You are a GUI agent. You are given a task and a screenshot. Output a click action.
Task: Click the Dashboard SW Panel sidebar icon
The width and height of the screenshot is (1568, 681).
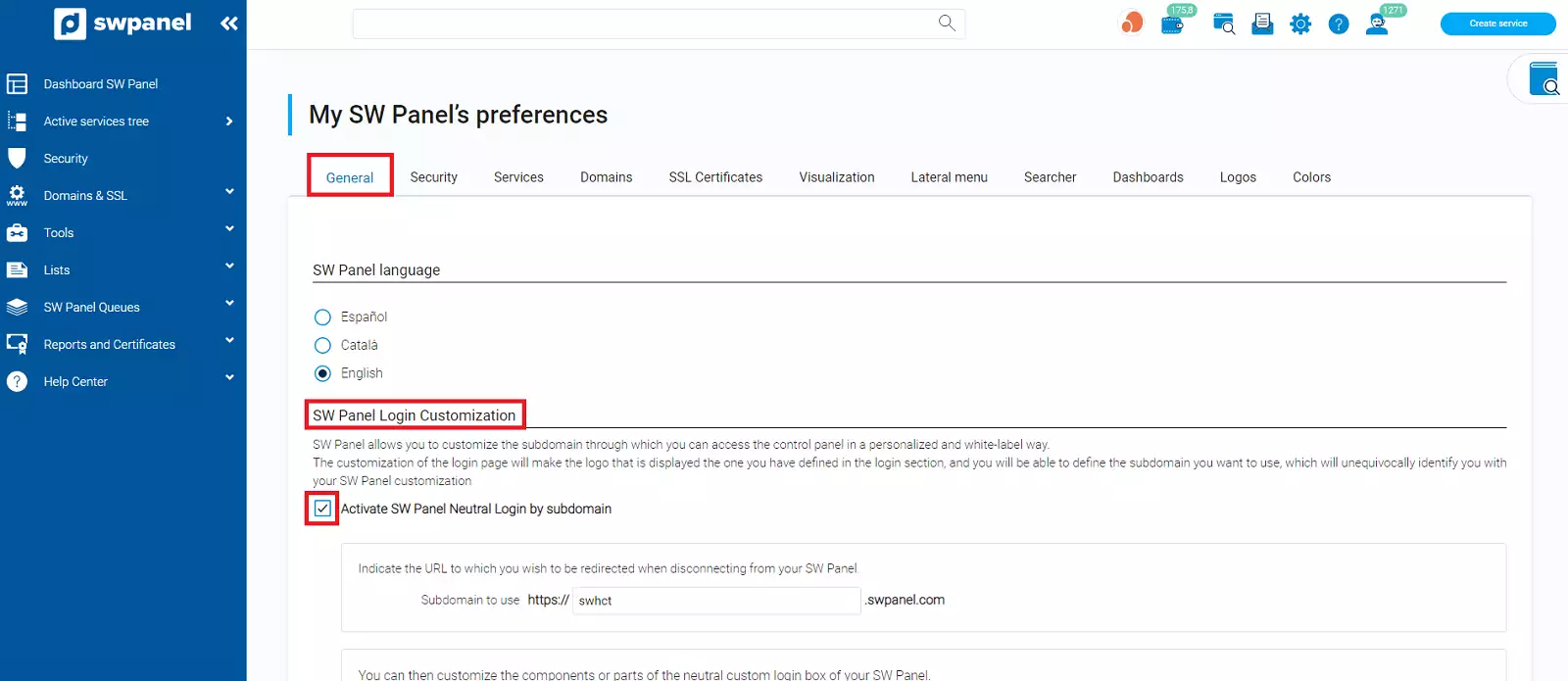click(x=18, y=84)
